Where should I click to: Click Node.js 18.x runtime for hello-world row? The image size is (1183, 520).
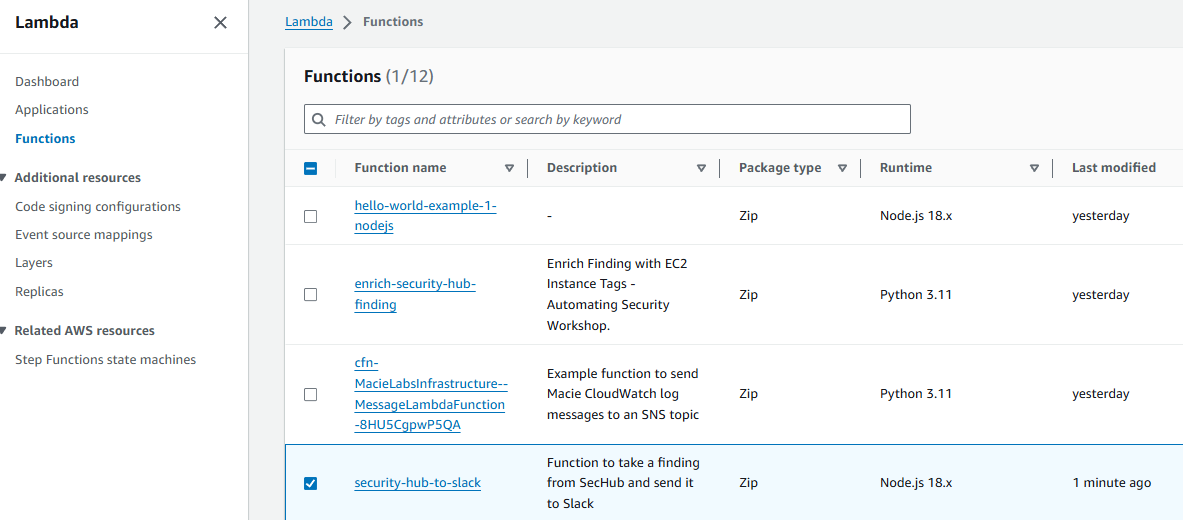pos(916,217)
